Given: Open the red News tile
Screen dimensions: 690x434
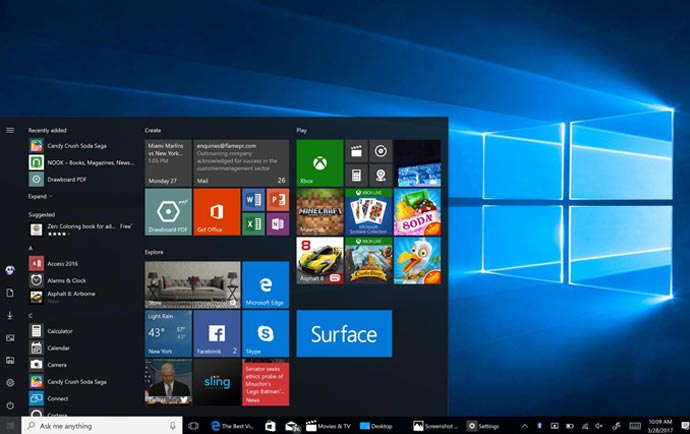Looking at the screenshot, I should (x=265, y=382).
